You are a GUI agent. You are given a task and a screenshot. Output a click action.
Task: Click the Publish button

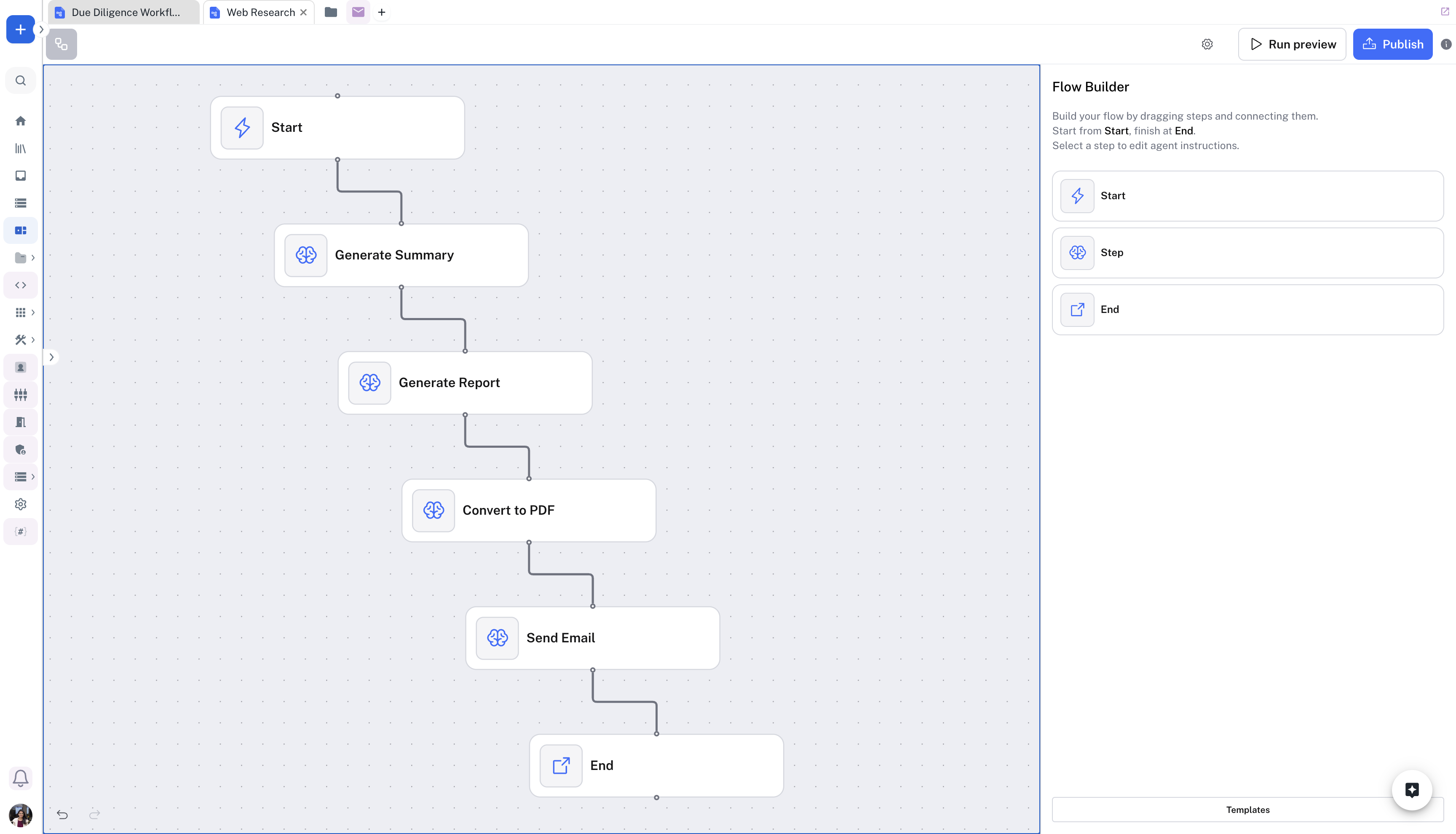coord(1392,44)
